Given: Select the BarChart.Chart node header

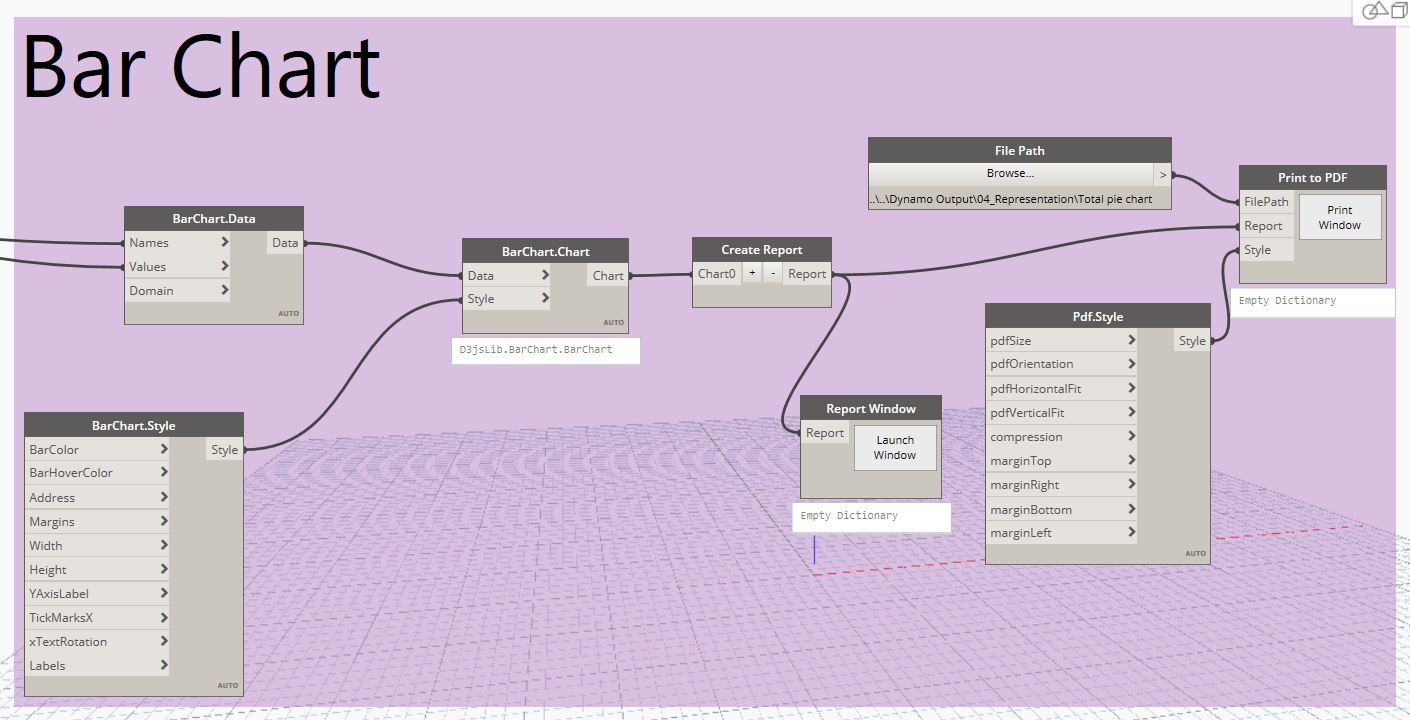Looking at the screenshot, I should 545,251.
